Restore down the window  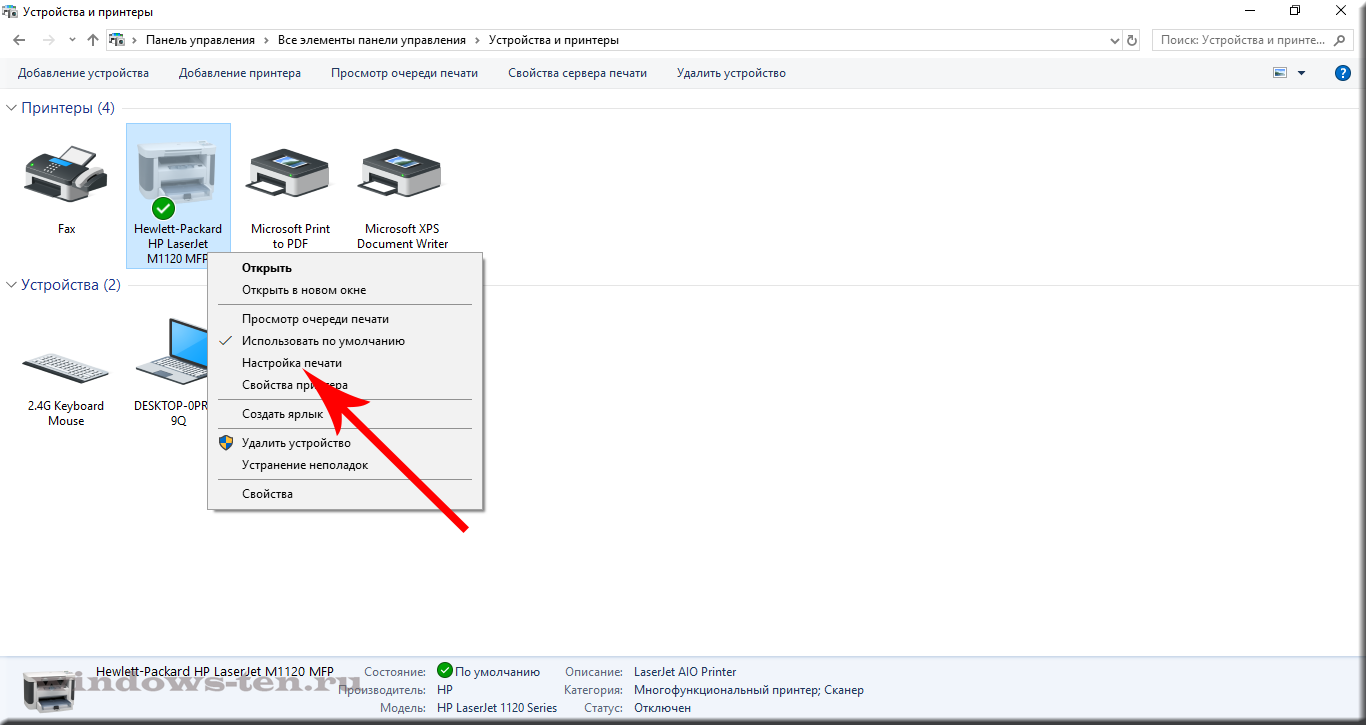tap(1295, 11)
